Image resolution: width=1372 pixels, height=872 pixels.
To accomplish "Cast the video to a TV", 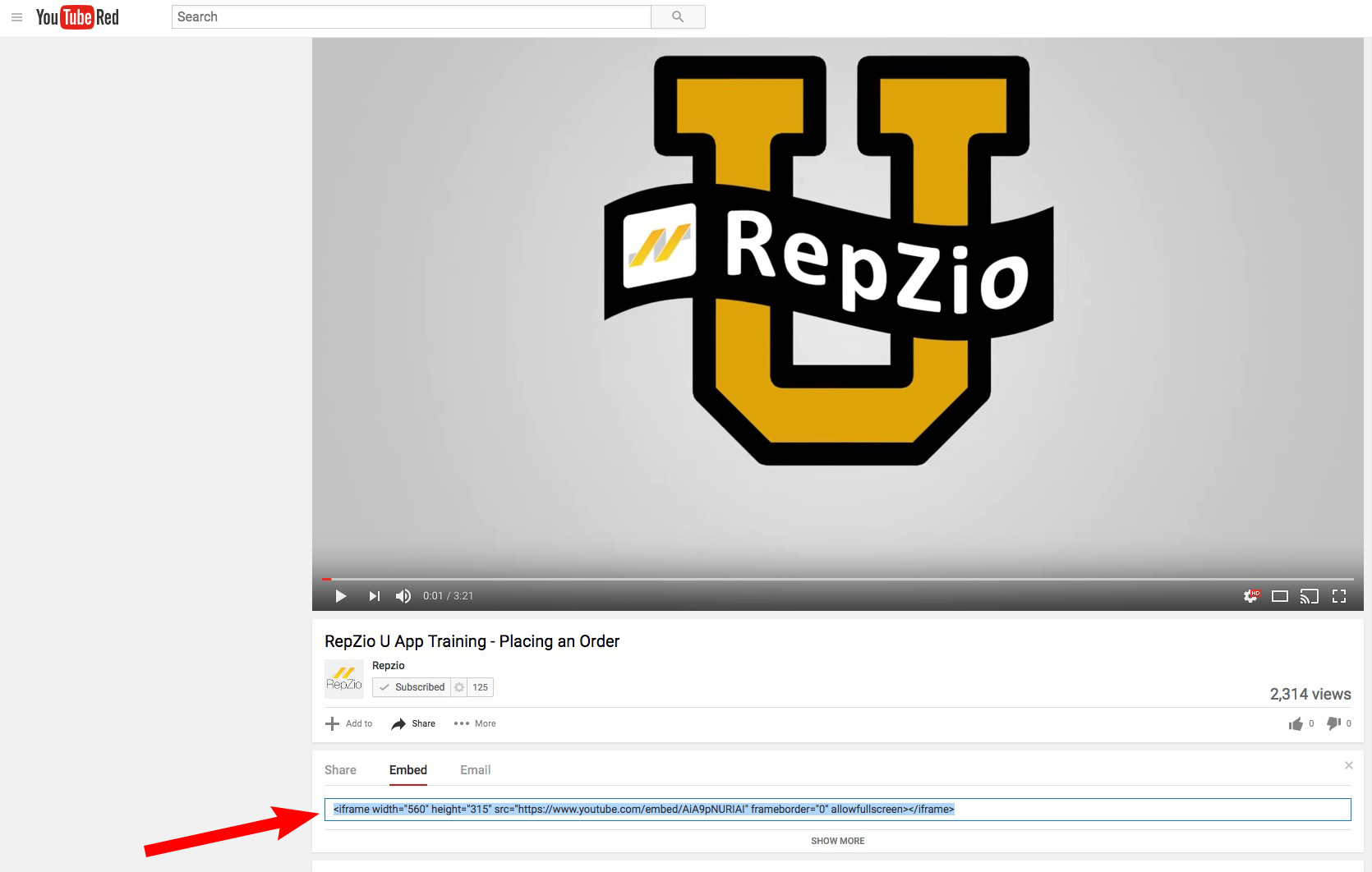I will (1310, 597).
